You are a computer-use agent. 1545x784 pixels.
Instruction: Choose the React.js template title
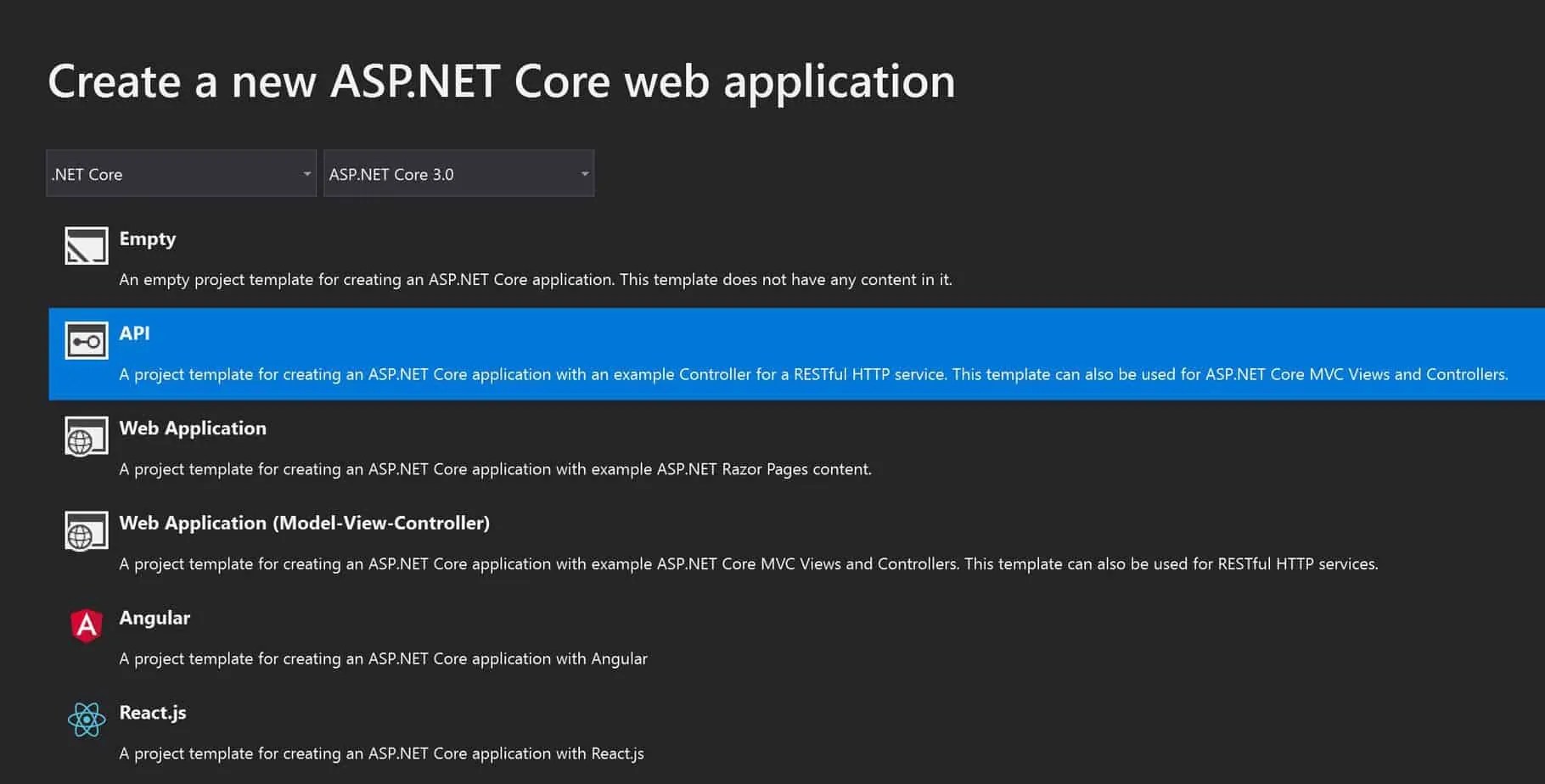click(x=153, y=714)
